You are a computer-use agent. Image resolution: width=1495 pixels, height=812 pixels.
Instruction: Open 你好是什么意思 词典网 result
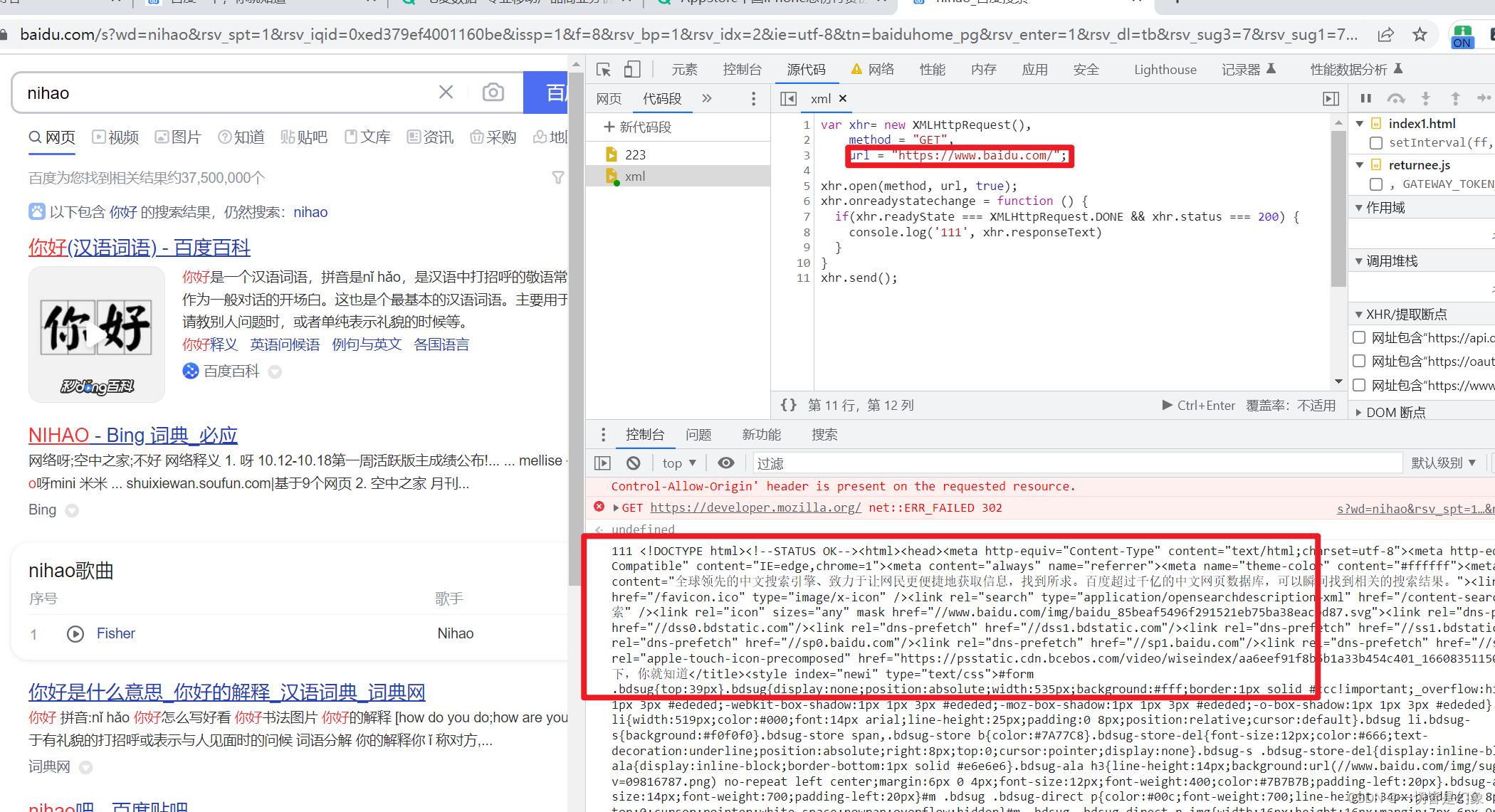(x=227, y=692)
